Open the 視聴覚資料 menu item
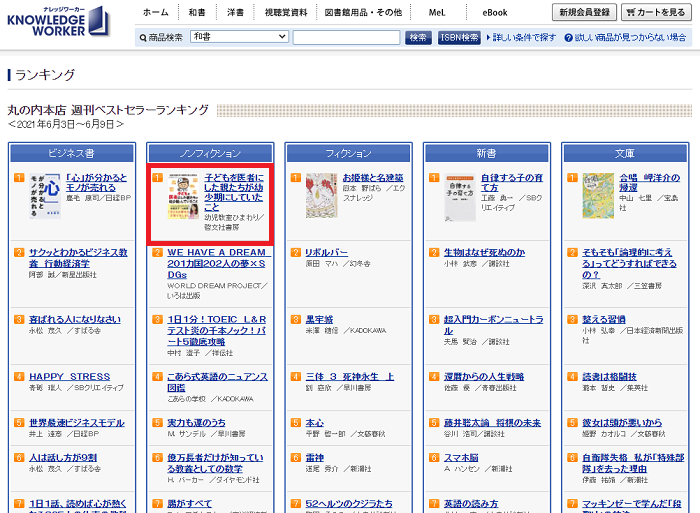700x513 pixels. 286,13
